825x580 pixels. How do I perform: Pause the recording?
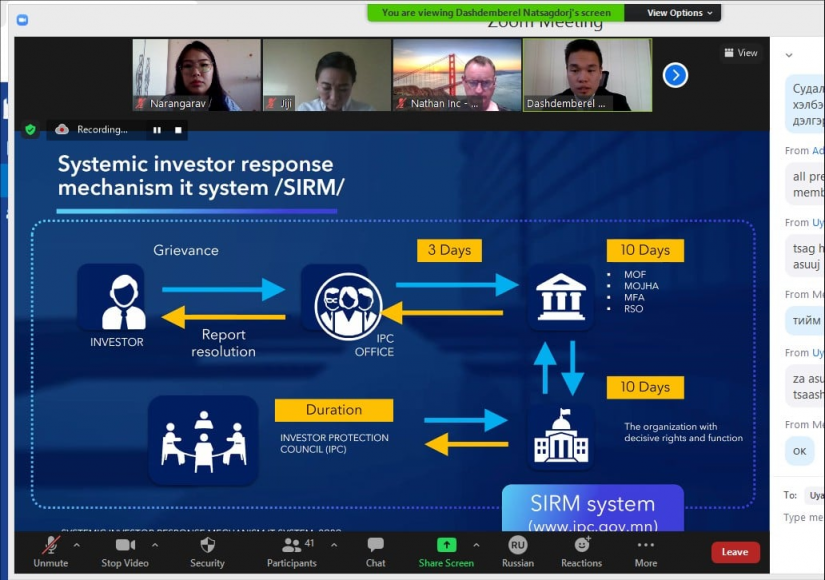157,130
